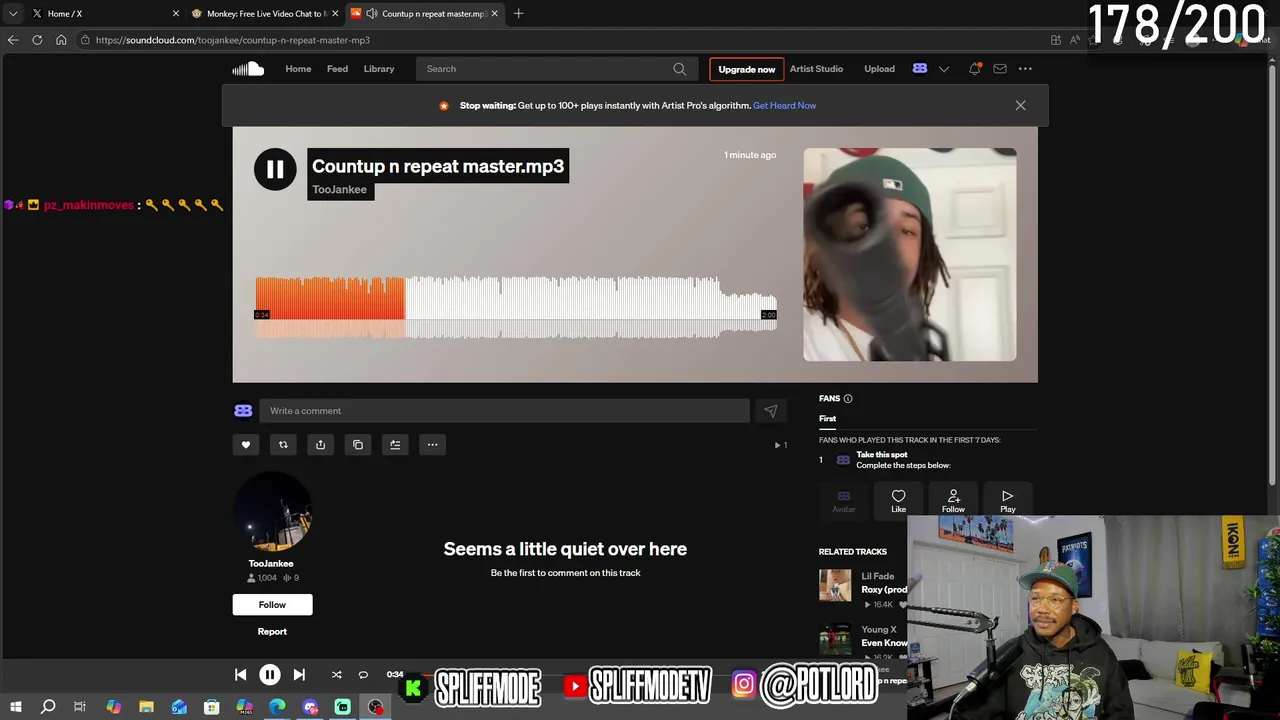Toggle Like with the heart button under comment box

point(246,445)
